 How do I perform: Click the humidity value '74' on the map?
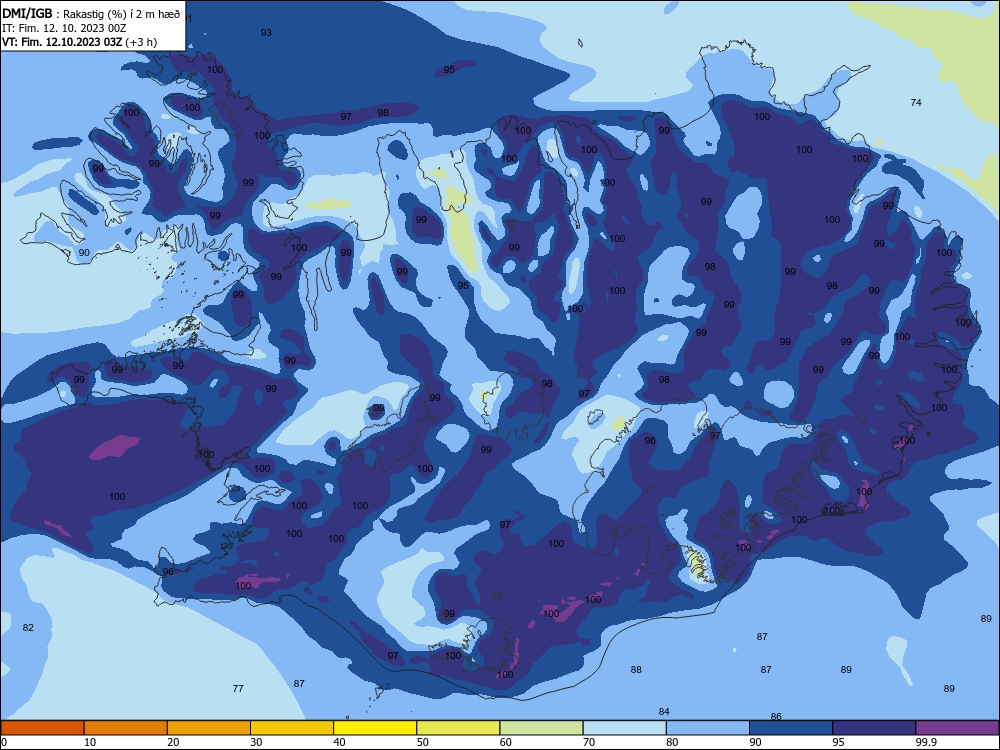point(916,102)
